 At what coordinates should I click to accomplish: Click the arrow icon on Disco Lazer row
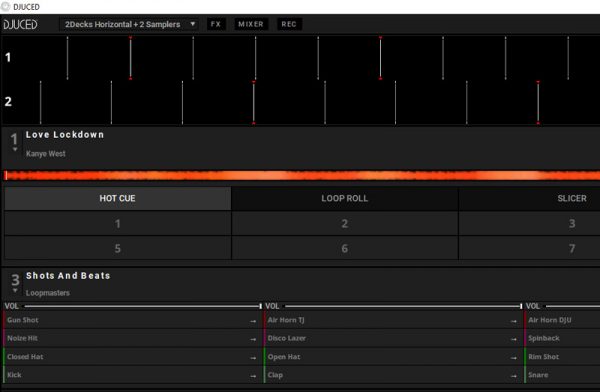click(514, 339)
